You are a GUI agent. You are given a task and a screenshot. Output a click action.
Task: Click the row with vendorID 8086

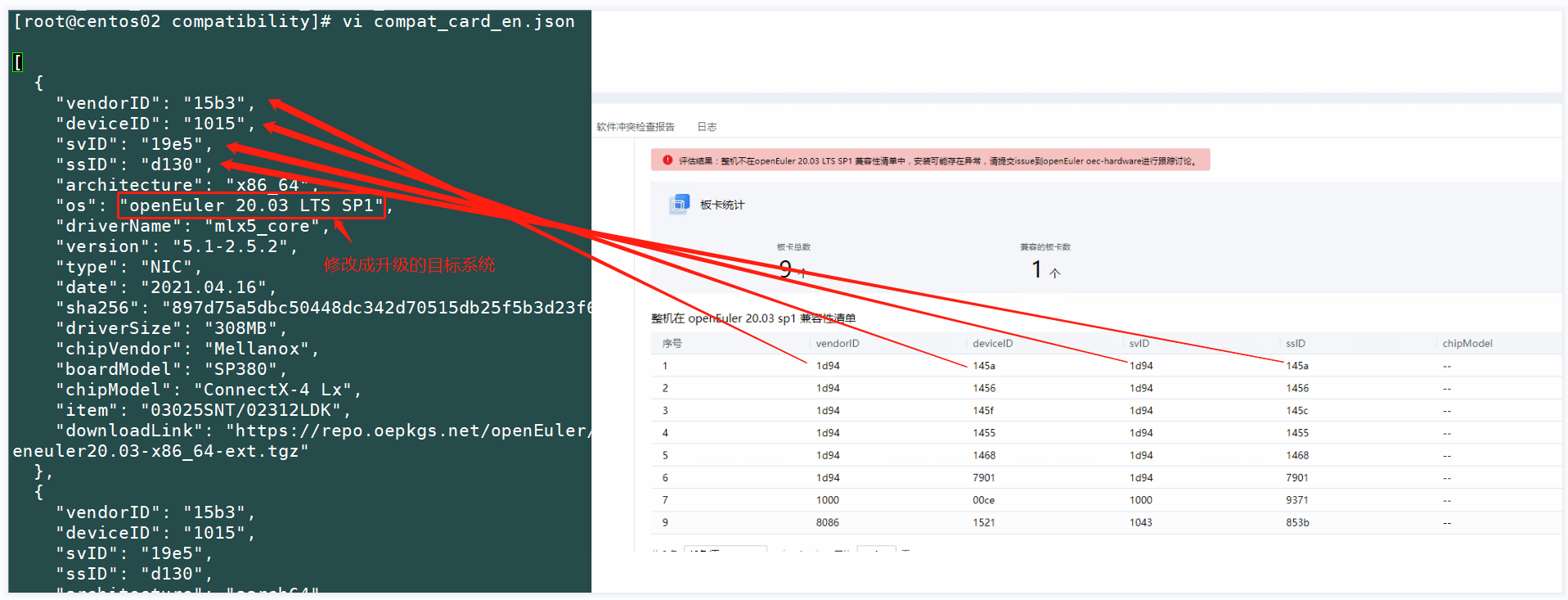(827, 522)
